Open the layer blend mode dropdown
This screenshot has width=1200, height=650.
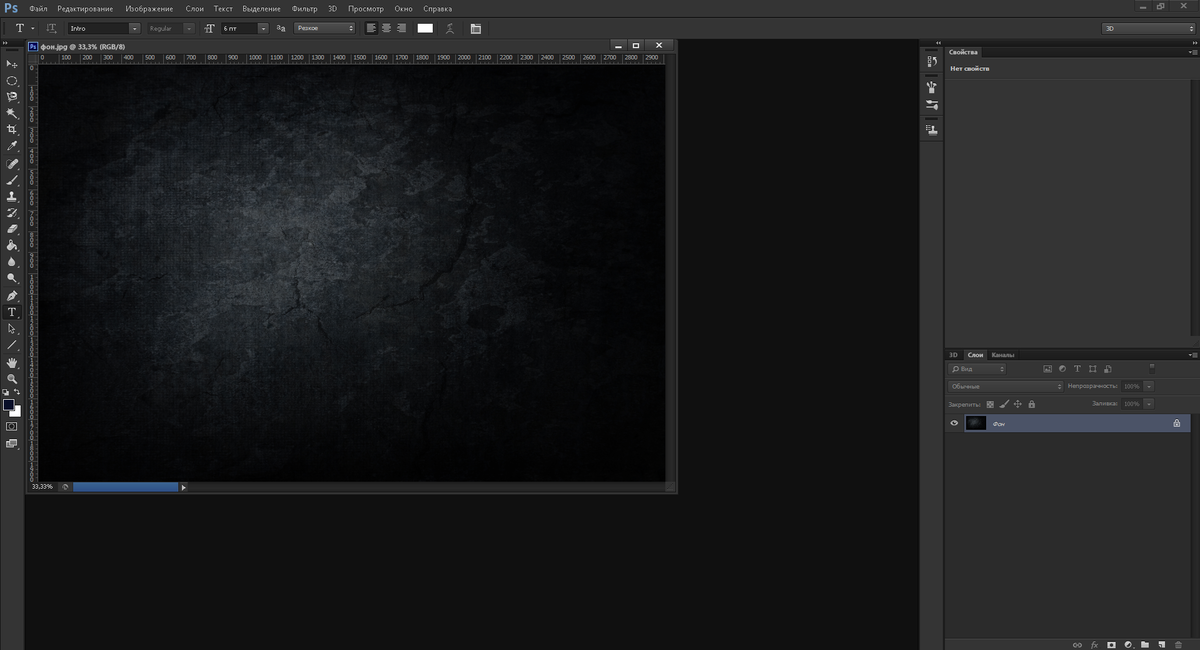point(1006,386)
